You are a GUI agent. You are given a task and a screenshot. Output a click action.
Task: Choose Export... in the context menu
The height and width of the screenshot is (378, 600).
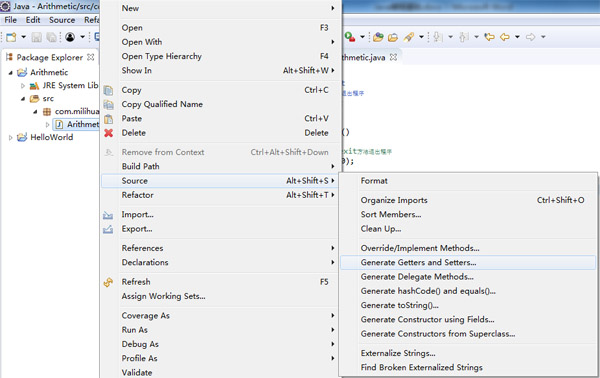coord(220,229)
